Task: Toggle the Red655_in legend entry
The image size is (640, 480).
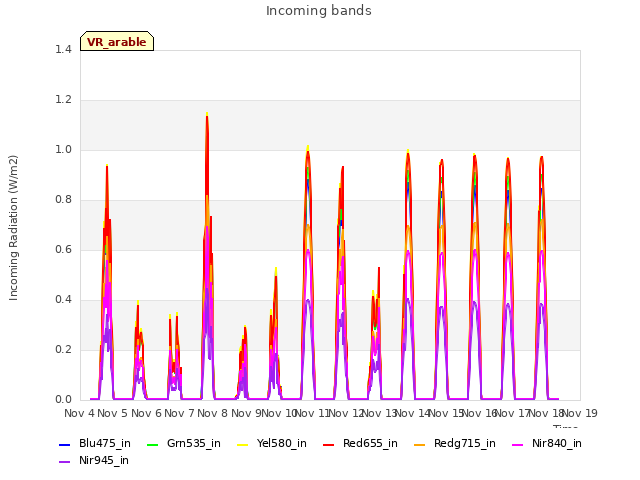Action: [360, 444]
